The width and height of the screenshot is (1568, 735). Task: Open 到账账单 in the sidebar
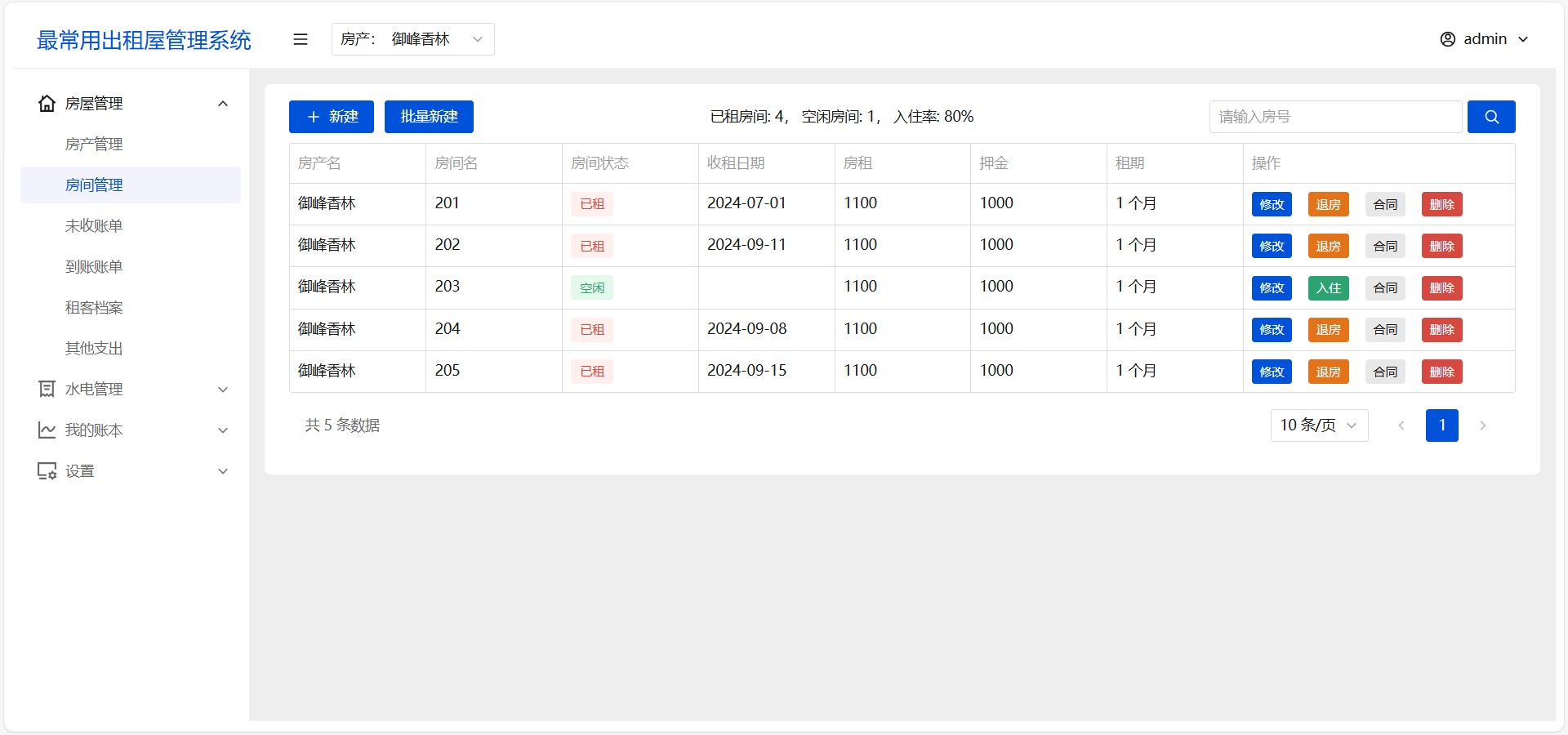(131, 267)
